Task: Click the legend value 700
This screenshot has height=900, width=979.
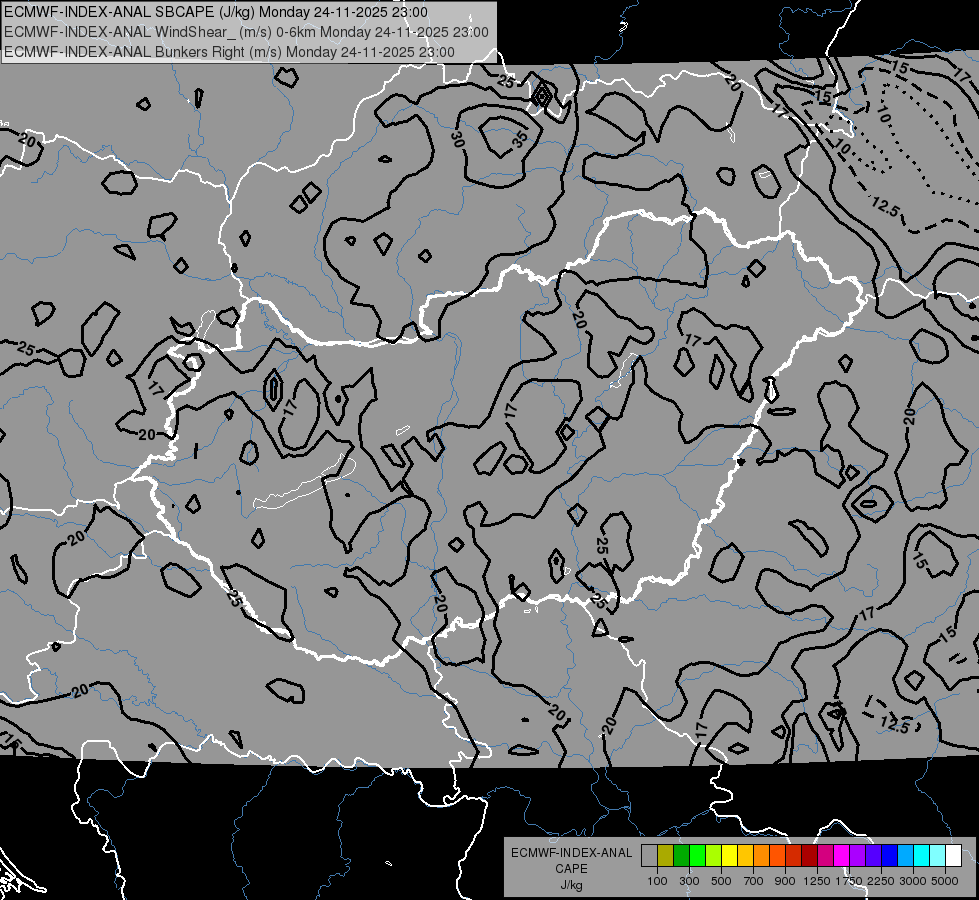Action: 754,881
